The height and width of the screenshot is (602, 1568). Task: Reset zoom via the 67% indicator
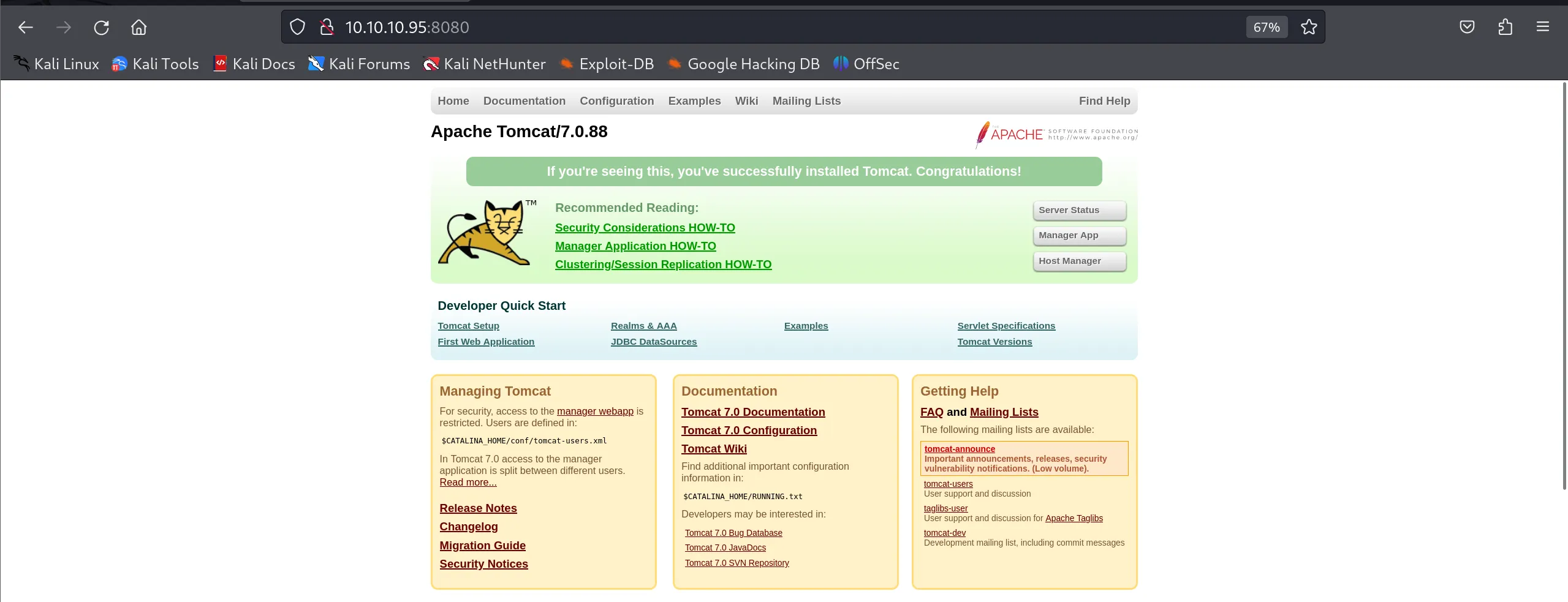(x=1266, y=28)
